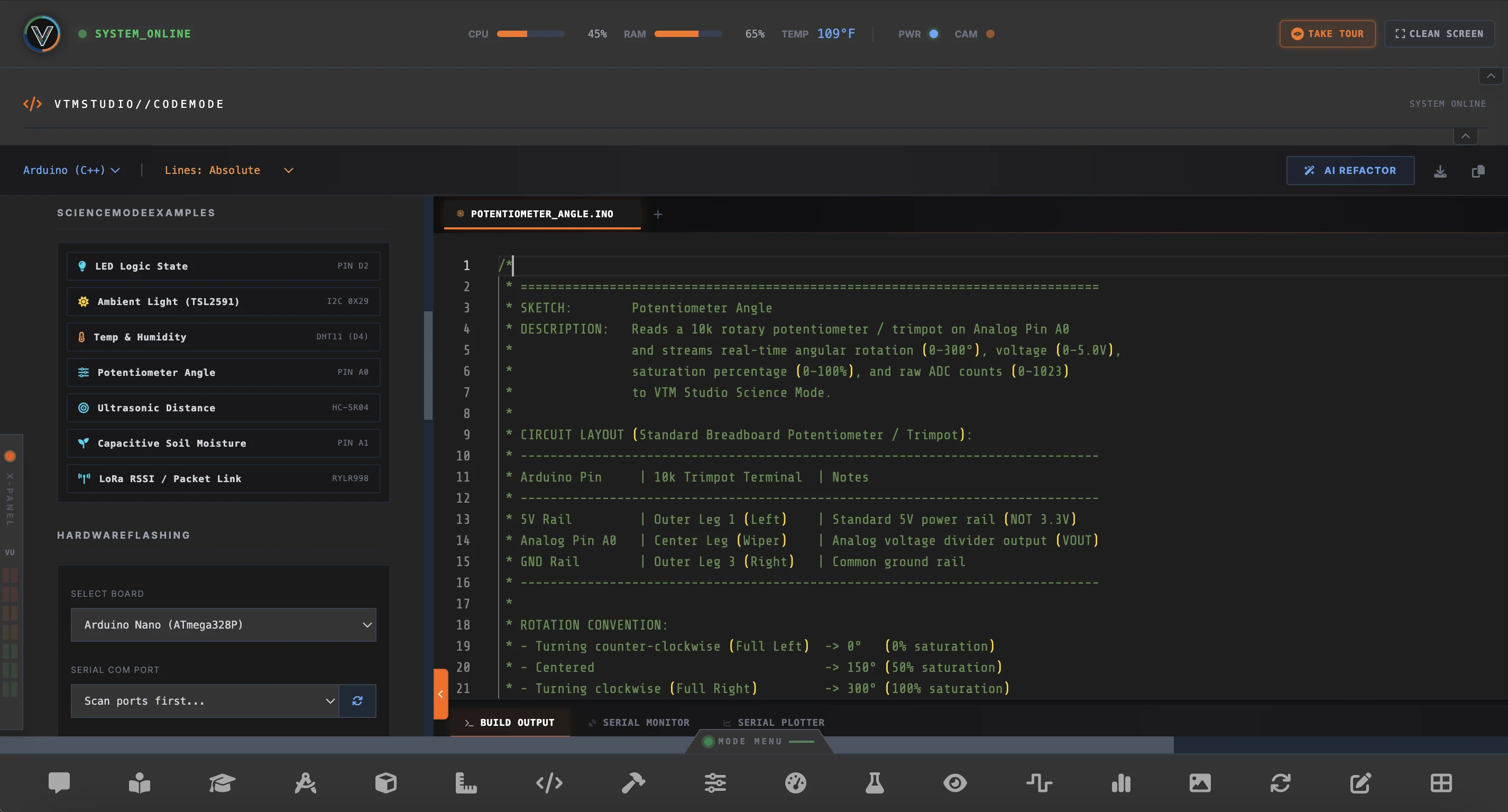Switch to the code mode icon in bottom bar

[549, 783]
